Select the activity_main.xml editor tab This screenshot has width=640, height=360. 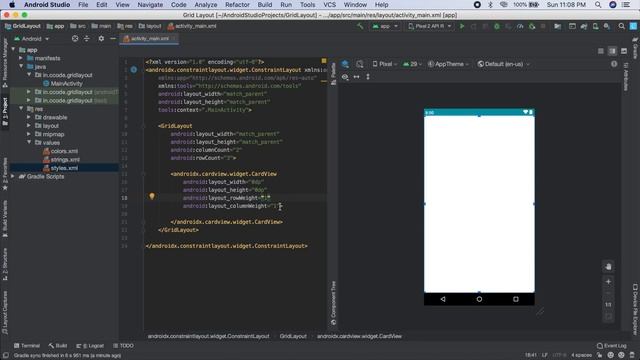tap(149, 38)
